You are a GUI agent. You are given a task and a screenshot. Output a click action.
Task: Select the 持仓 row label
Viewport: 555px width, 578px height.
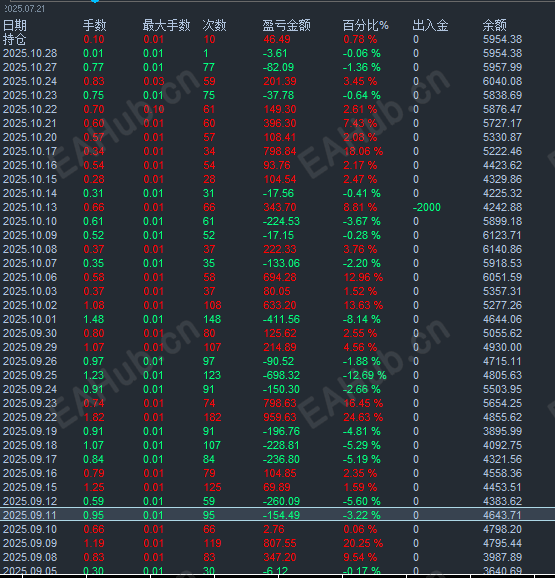tap(15, 39)
